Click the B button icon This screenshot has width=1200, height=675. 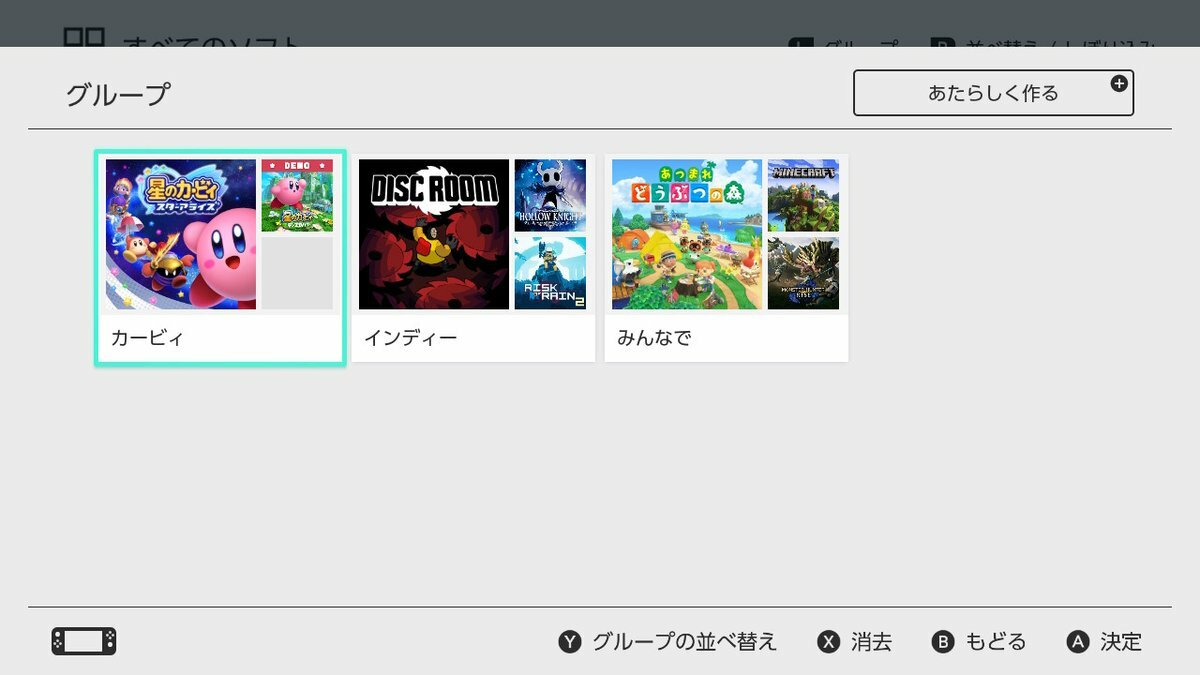click(x=943, y=642)
